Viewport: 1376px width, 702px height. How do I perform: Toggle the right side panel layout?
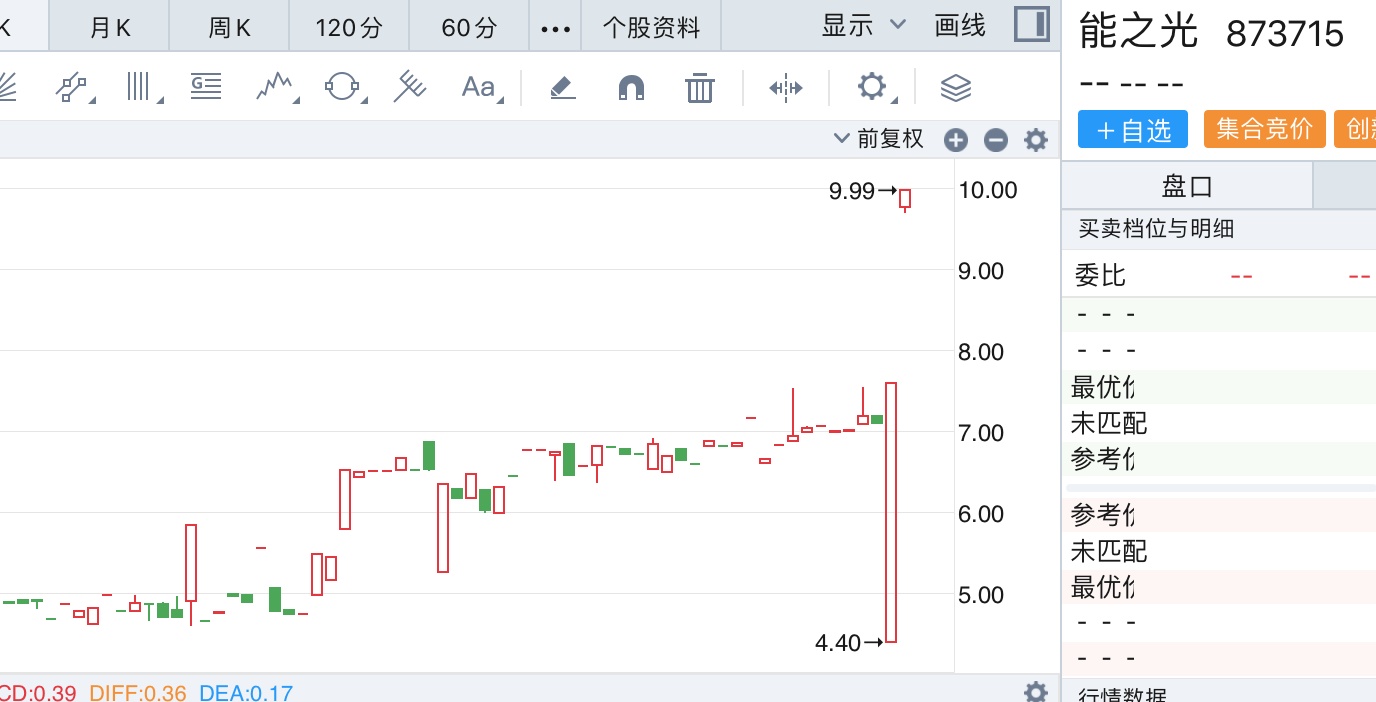1031,25
